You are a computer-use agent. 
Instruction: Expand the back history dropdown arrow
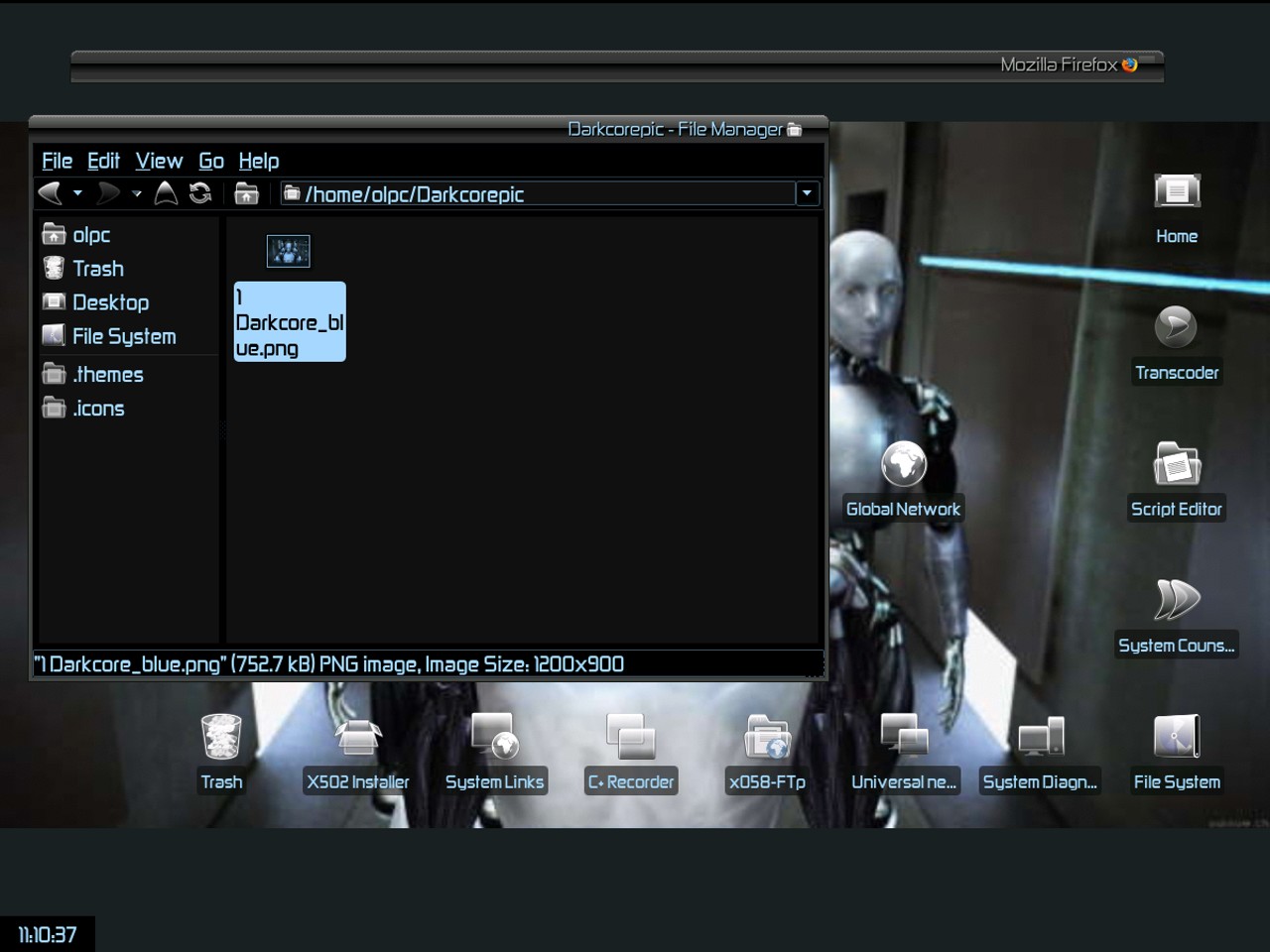77,193
